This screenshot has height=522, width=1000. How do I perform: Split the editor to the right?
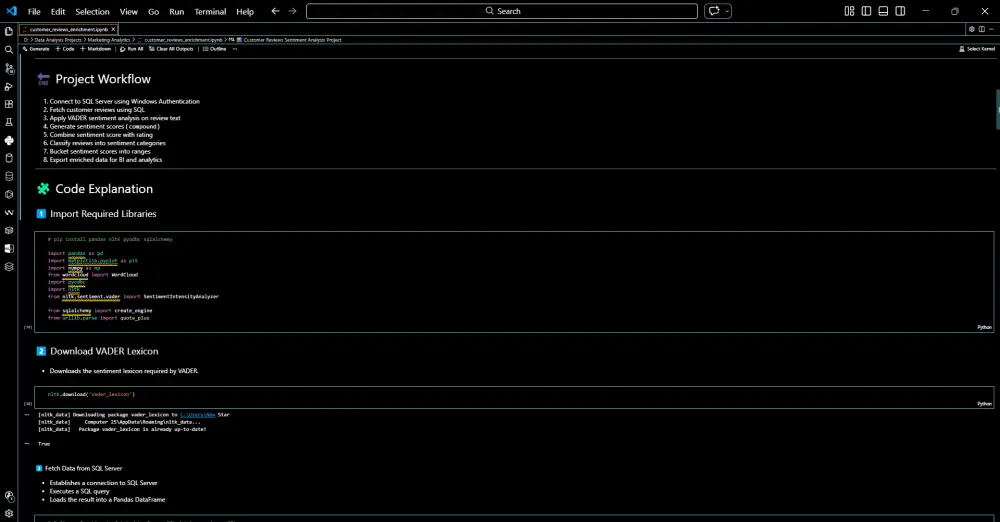pos(982,29)
